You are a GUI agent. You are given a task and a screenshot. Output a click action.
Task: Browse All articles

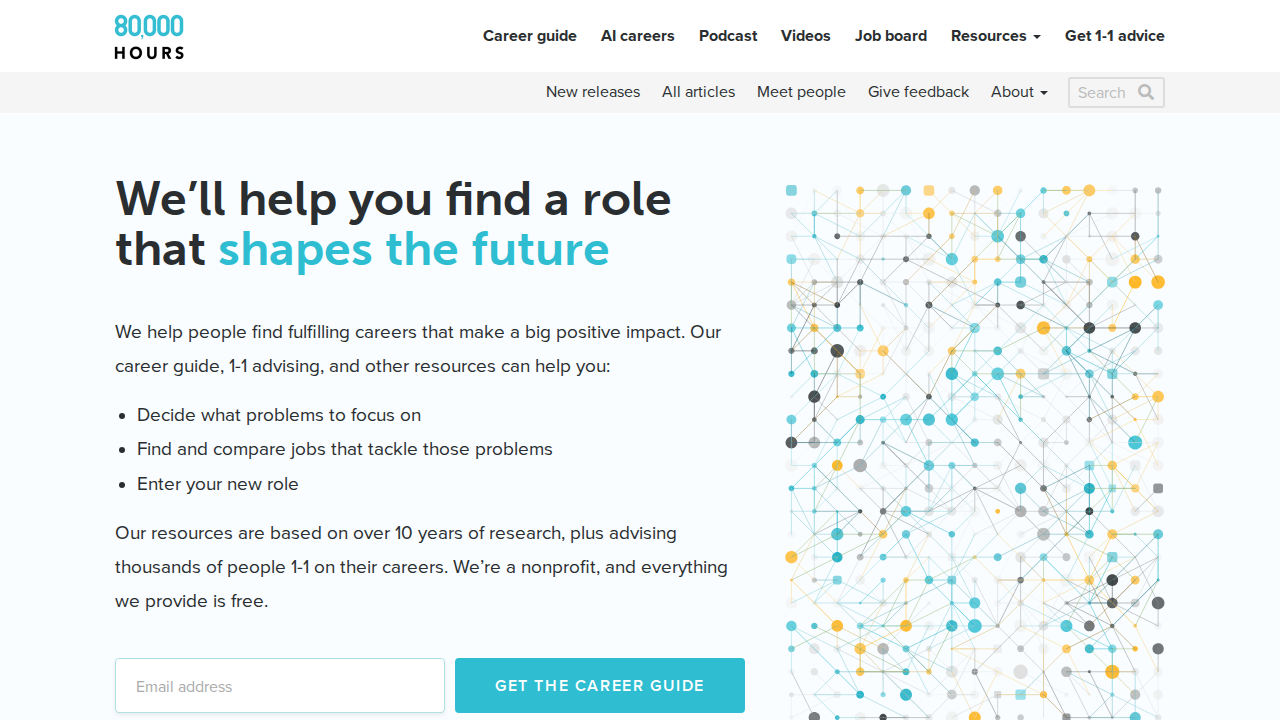698,92
